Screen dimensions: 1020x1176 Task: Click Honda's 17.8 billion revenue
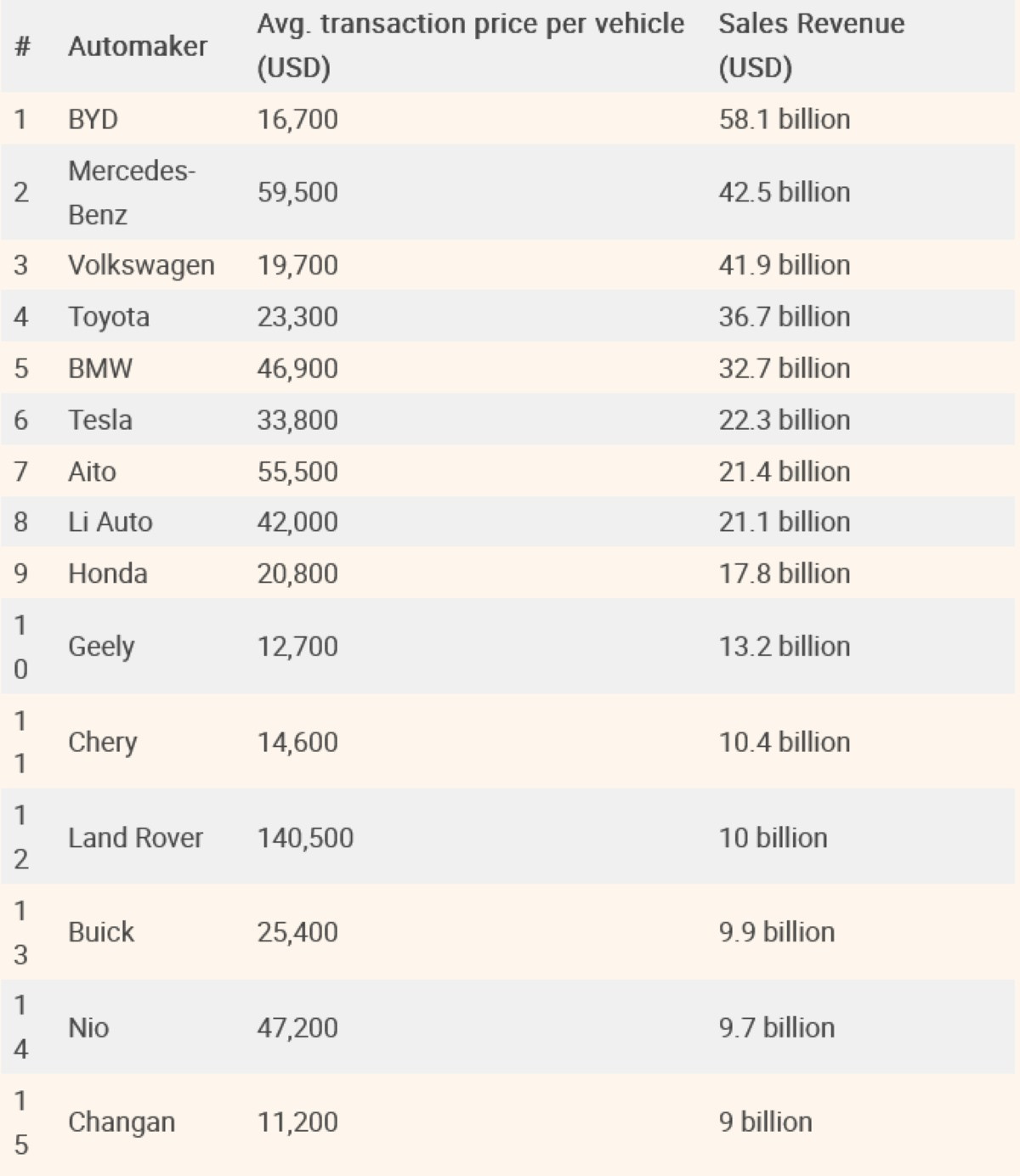784,574
